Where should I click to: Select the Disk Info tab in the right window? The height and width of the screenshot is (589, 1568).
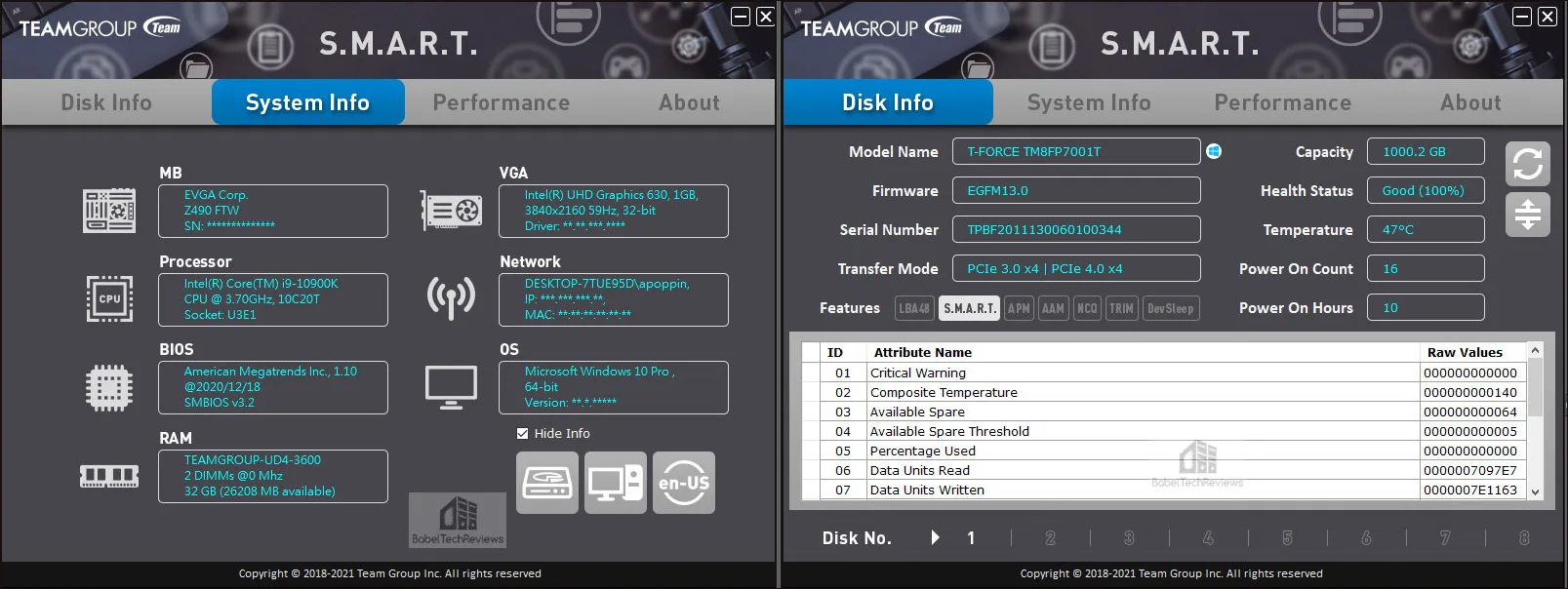click(888, 102)
